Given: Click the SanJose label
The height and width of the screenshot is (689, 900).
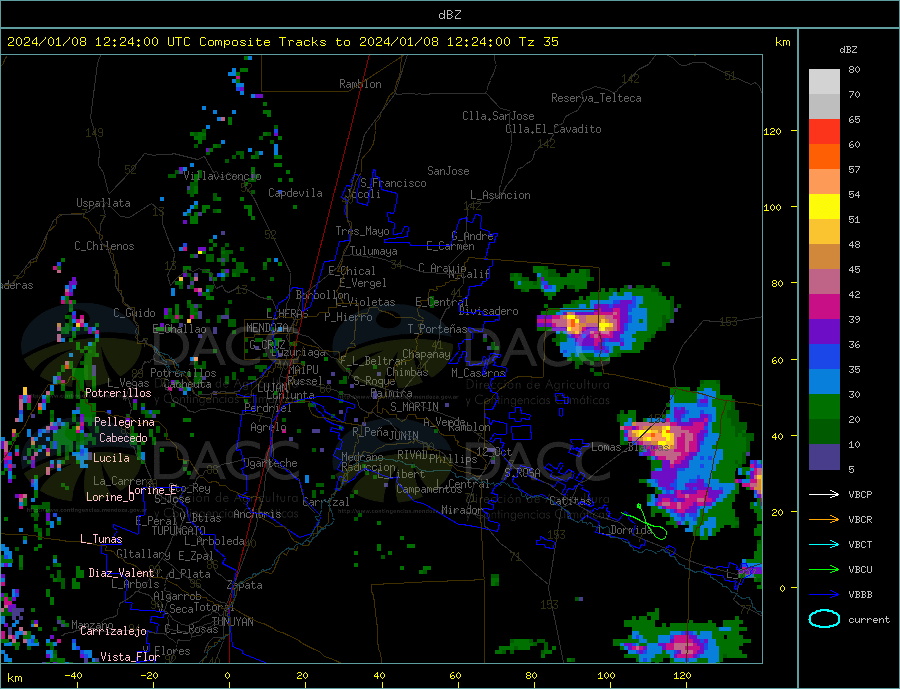Looking at the screenshot, I should (448, 171).
